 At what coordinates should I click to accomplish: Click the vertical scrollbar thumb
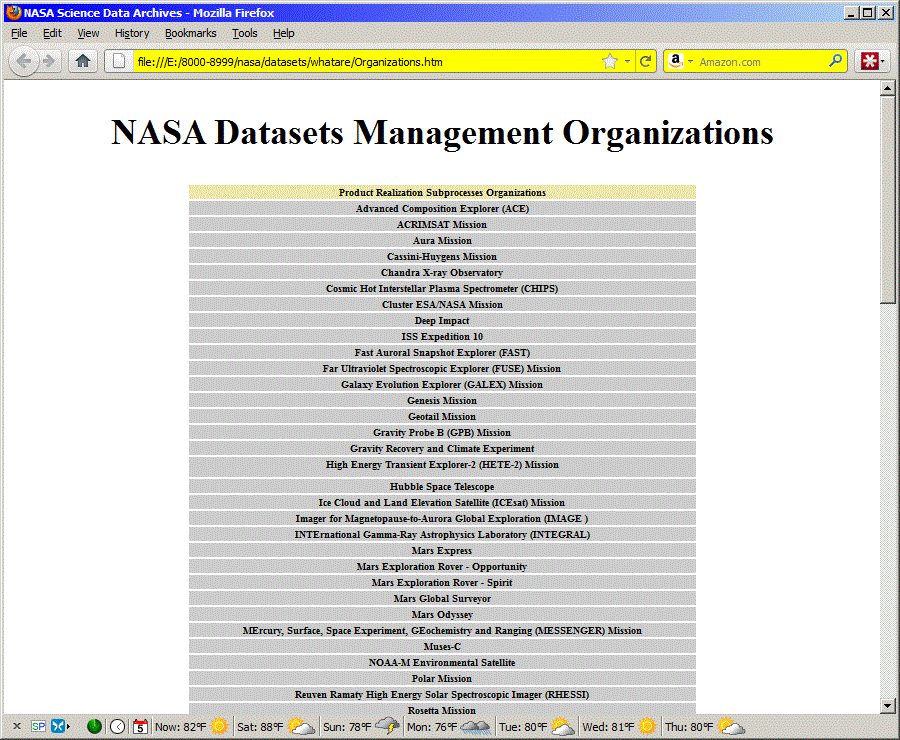coord(887,200)
